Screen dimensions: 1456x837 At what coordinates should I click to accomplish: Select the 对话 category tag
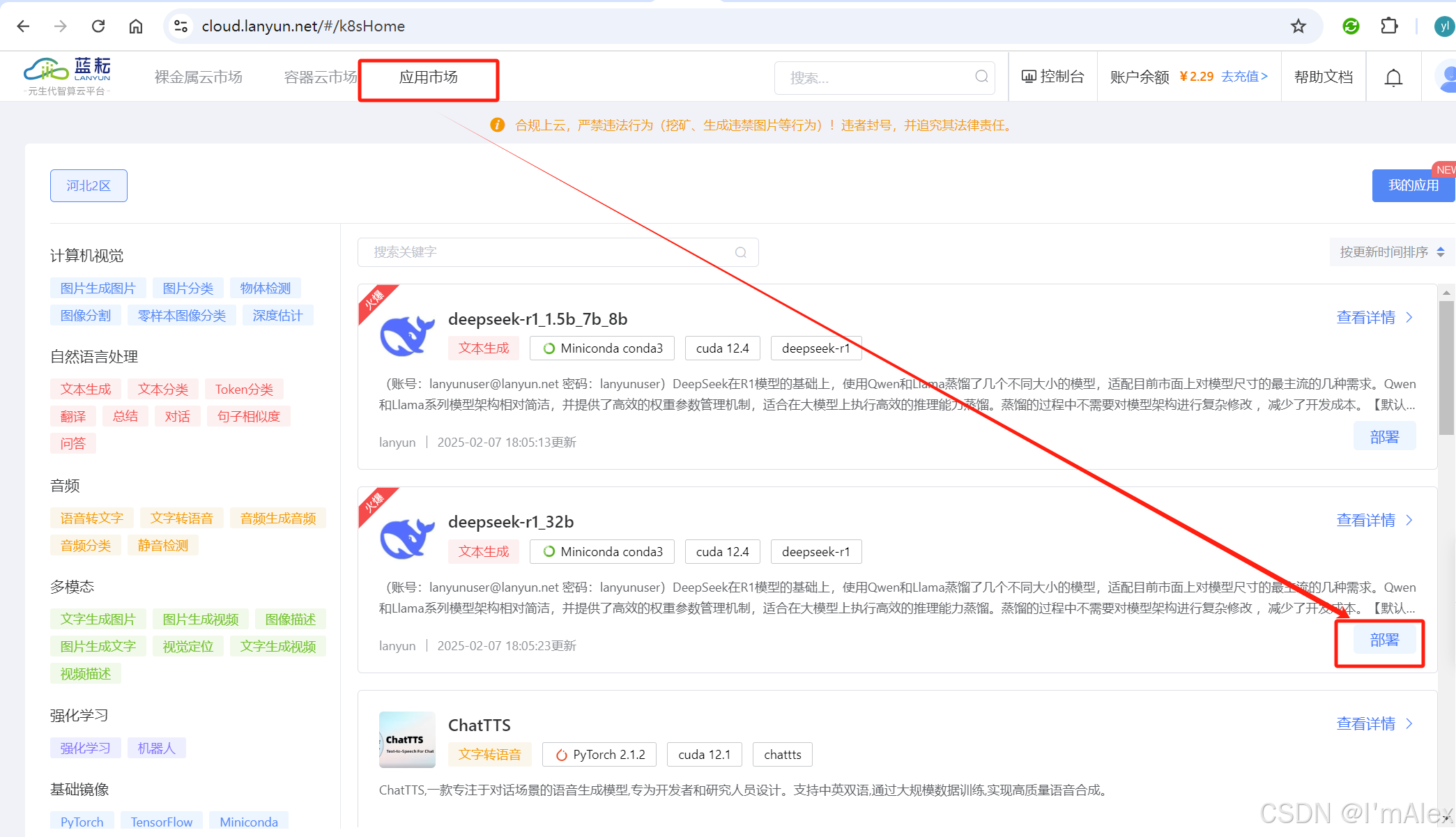(x=177, y=417)
